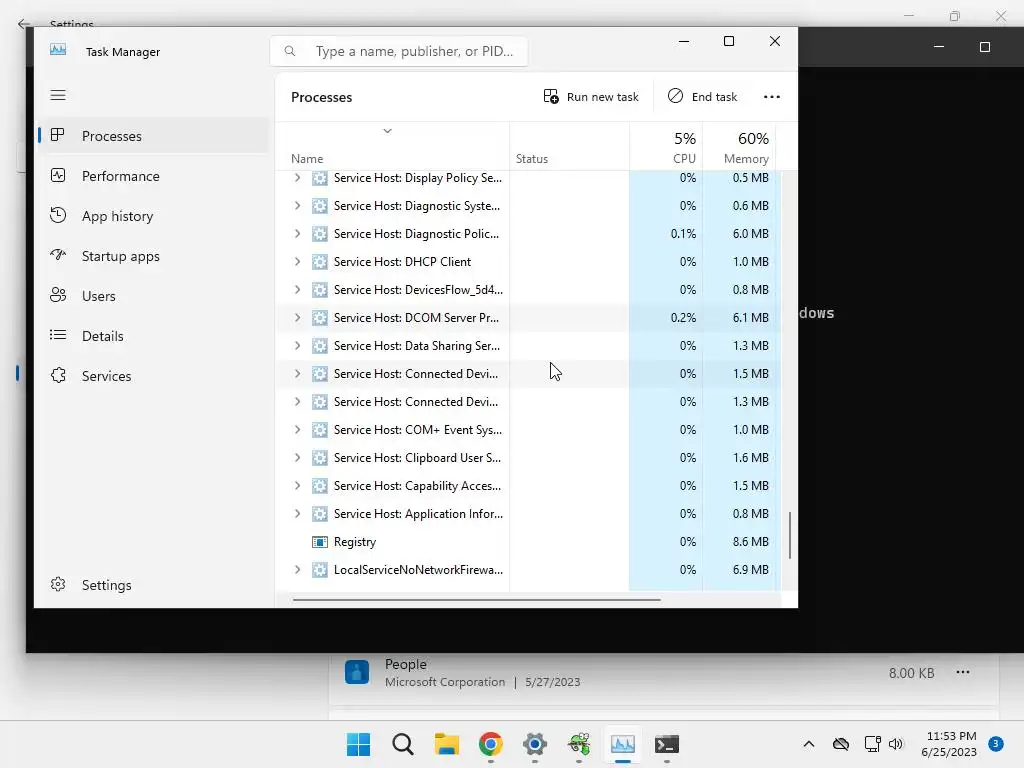Click the horizontal scrollbar in process list
This screenshot has width=1024, height=768.
coord(476,599)
